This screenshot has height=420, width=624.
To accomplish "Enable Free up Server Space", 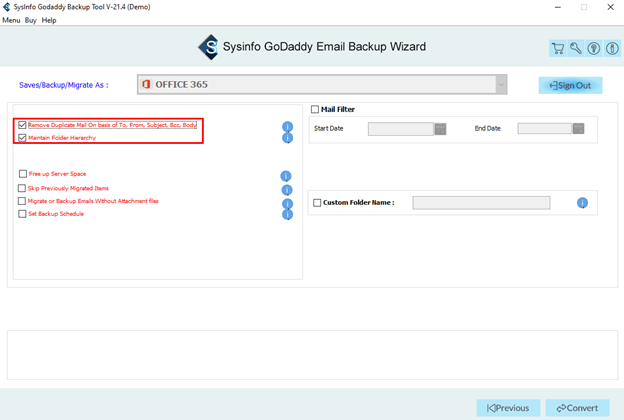I will pyautogui.click(x=23, y=174).
